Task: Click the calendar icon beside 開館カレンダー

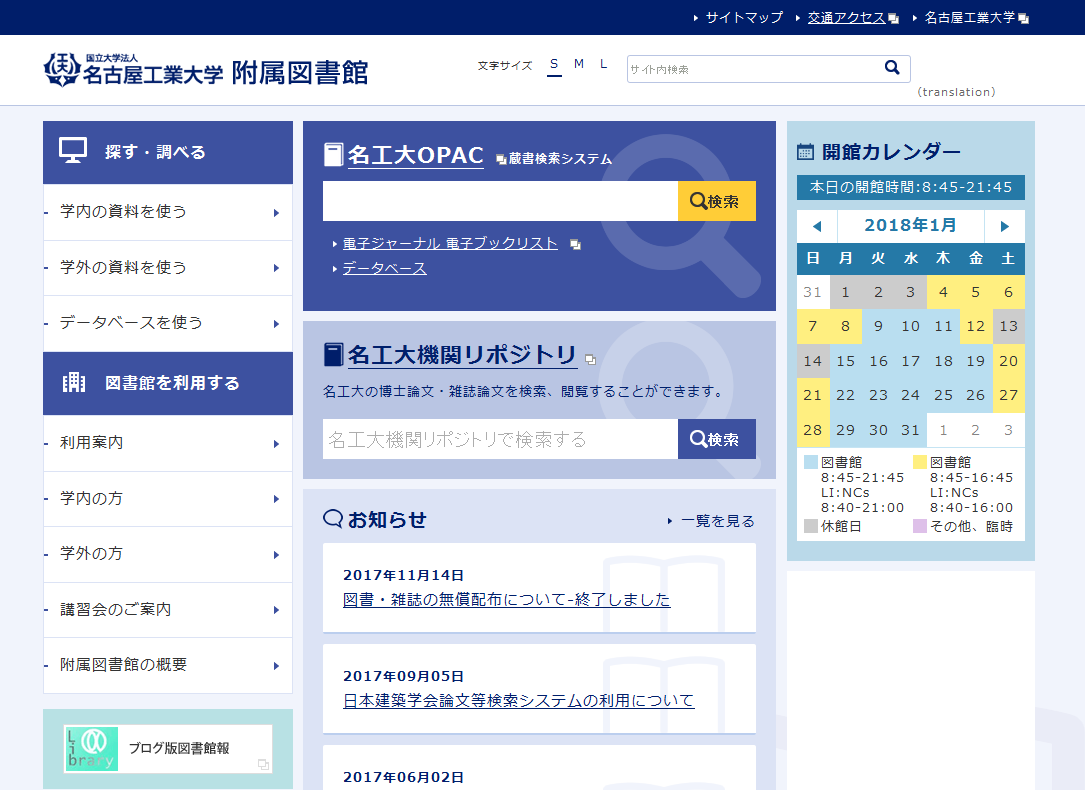Action: (805, 151)
